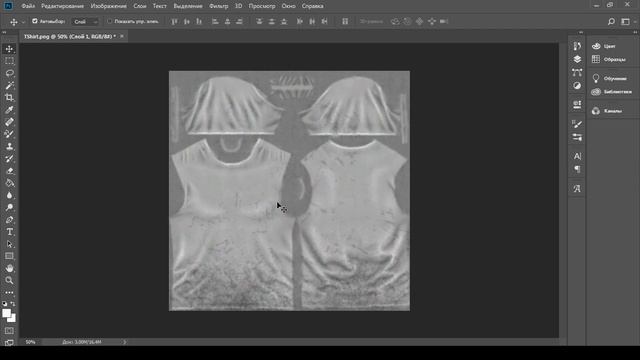This screenshot has width=640, height=360.
Task: Select the Path Selection tool
Action: [x=9, y=244]
